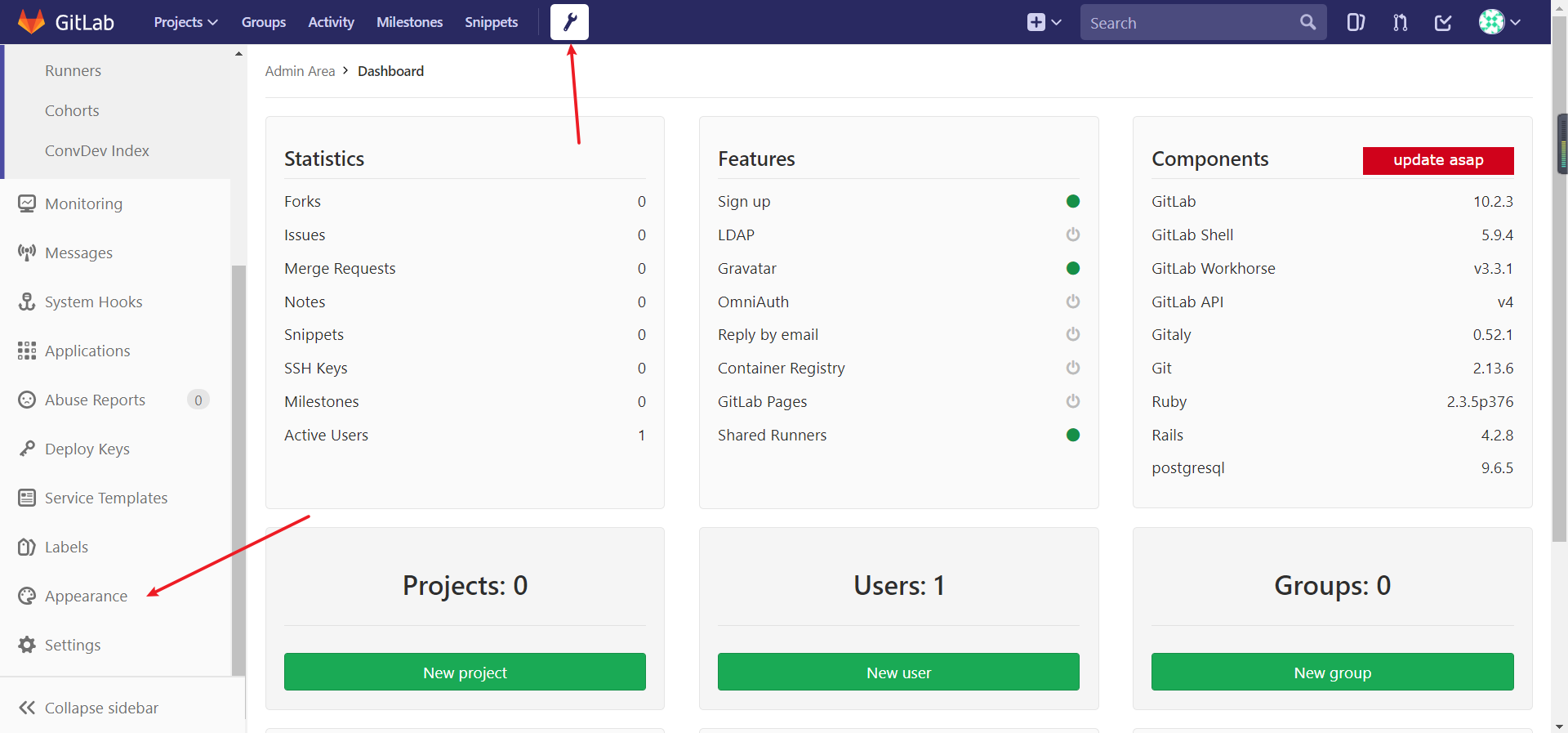Open Activity in the top menu

tap(331, 22)
